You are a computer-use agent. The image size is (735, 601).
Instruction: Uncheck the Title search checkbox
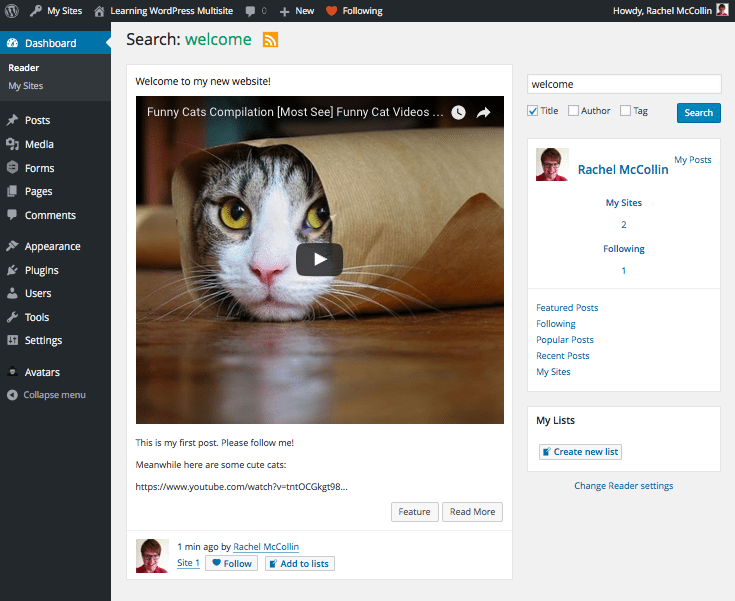[532, 111]
